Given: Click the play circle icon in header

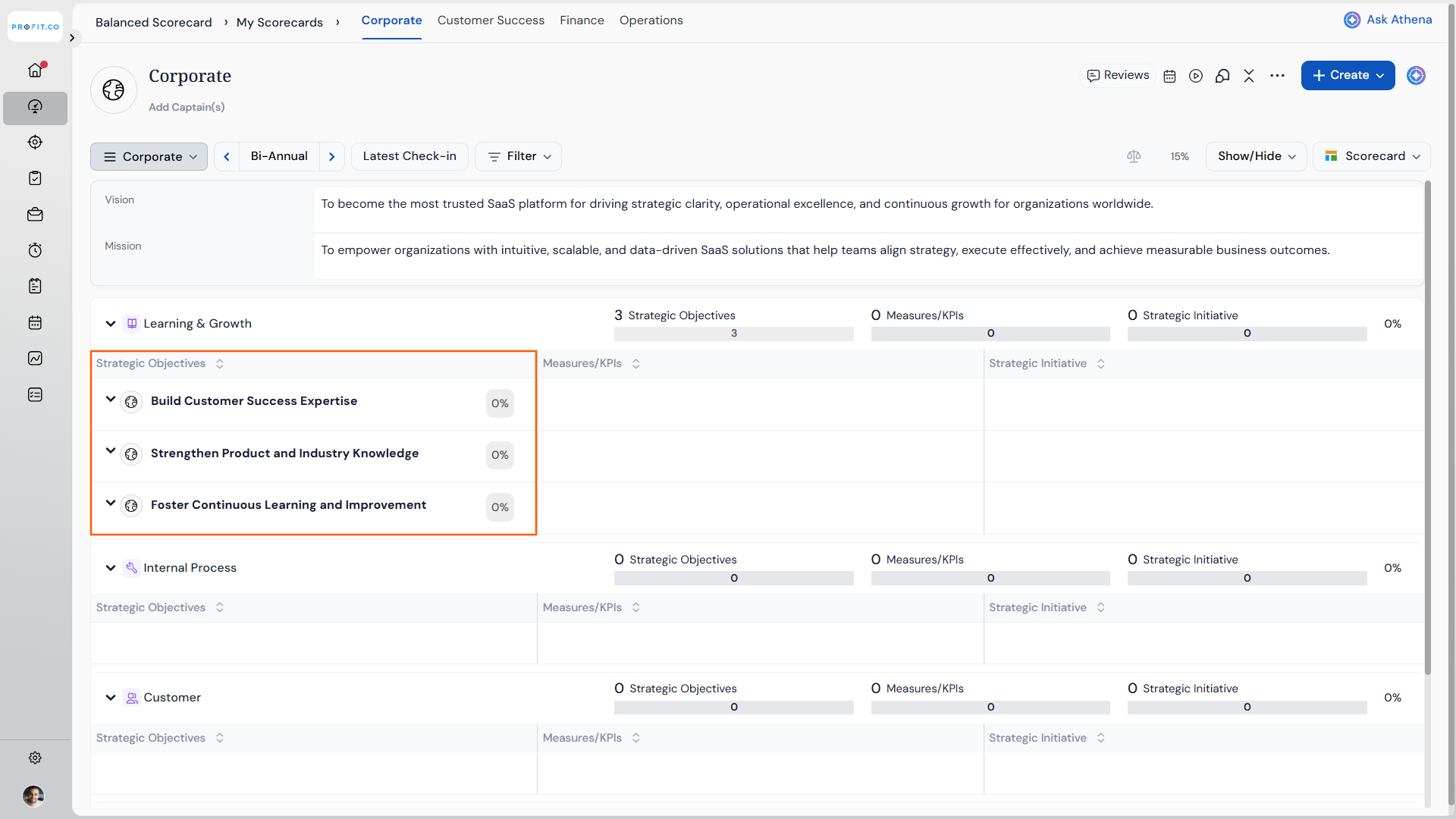Looking at the screenshot, I should coord(1196,76).
